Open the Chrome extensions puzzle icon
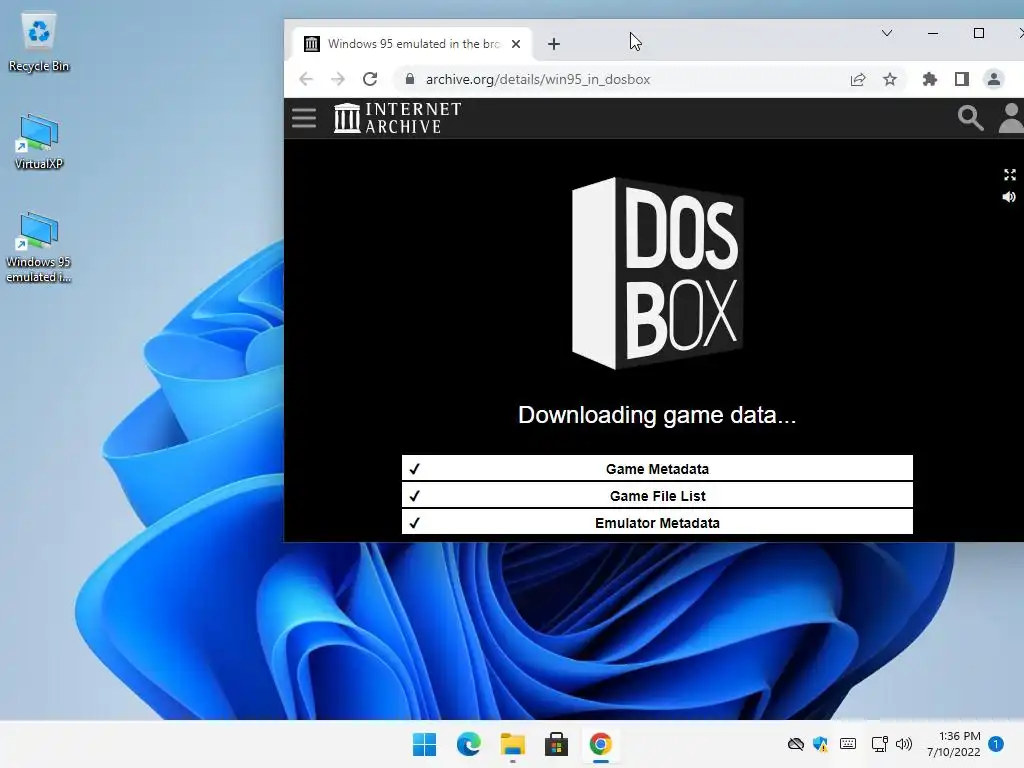1024x768 pixels. coord(929,79)
